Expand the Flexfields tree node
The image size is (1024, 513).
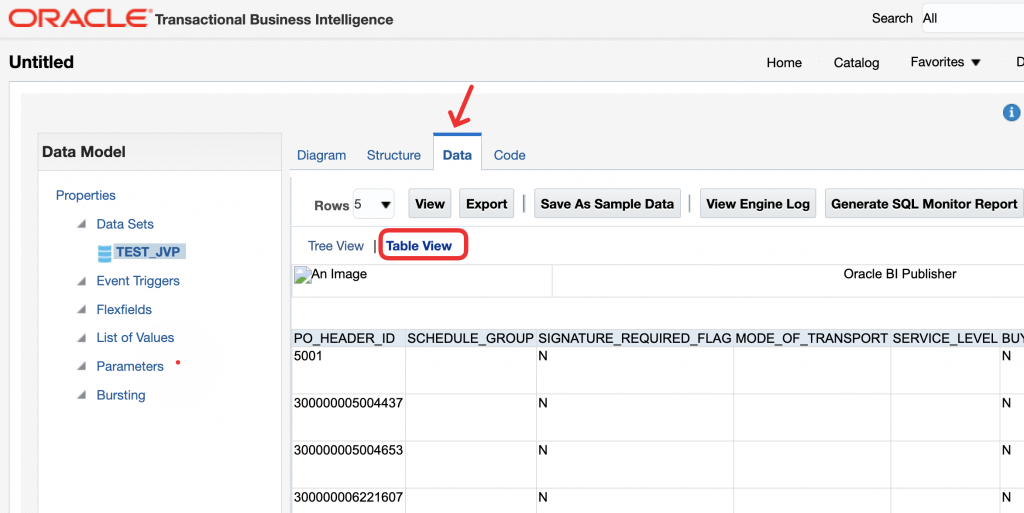[81, 310]
